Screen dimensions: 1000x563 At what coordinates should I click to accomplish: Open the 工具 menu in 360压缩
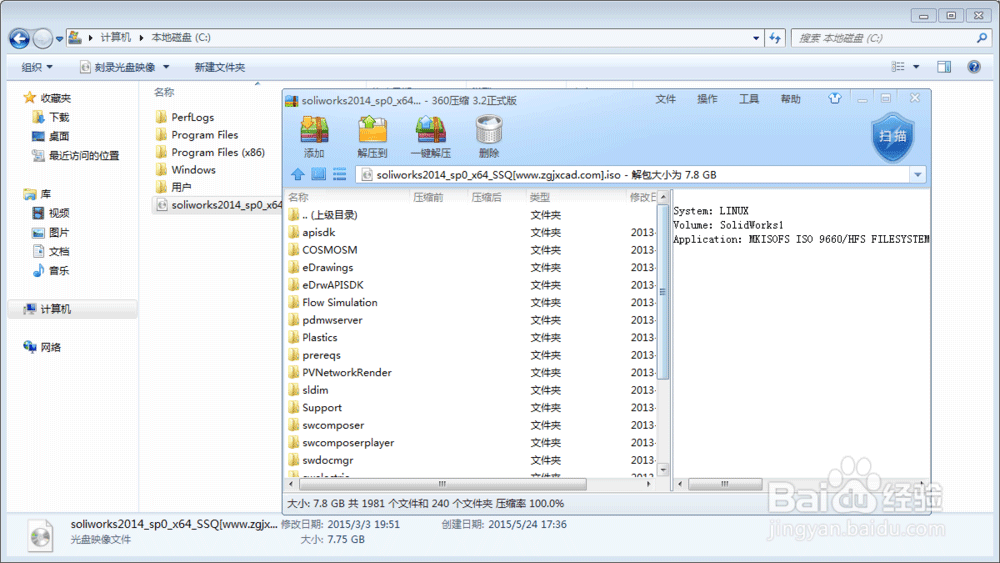click(749, 99)
